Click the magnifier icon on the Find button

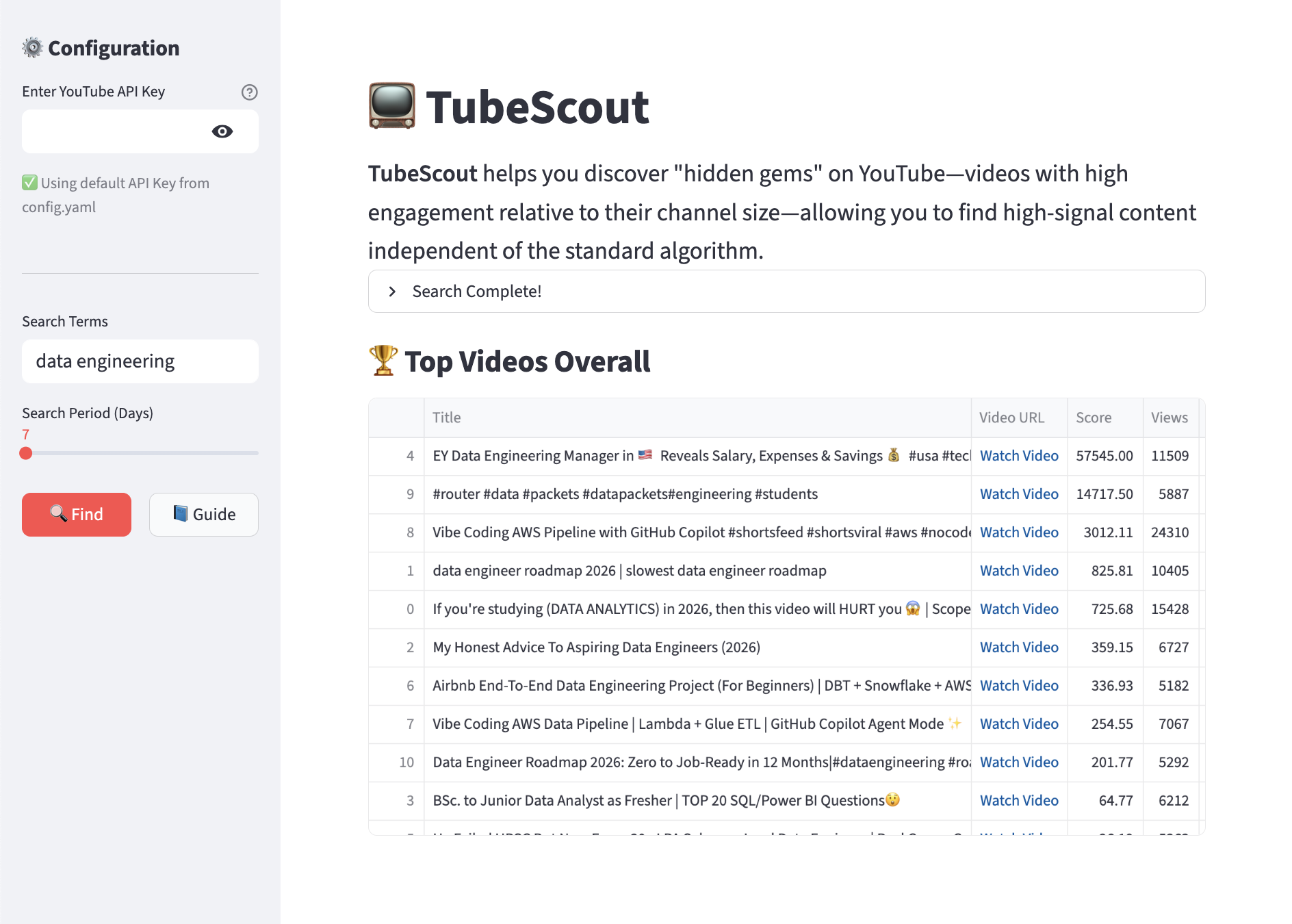[x=58, y=514]
